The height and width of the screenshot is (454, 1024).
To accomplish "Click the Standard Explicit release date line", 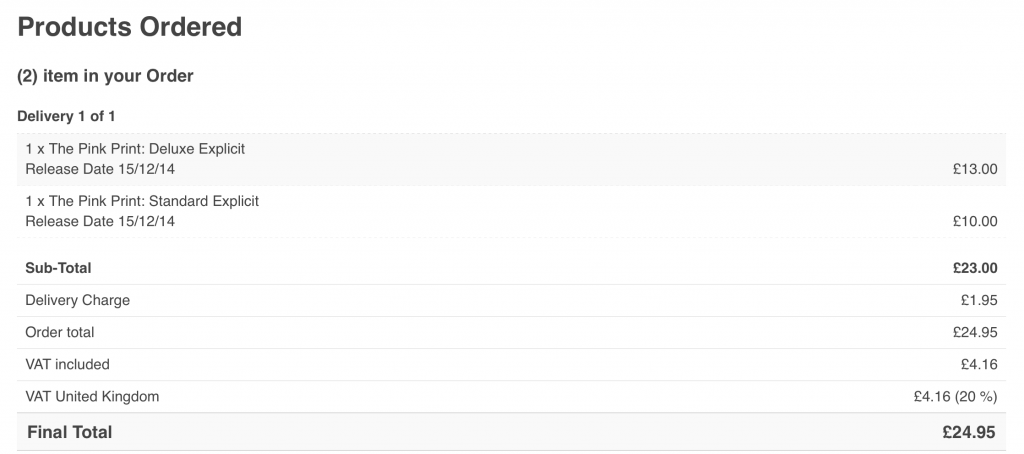I will 100,221.
